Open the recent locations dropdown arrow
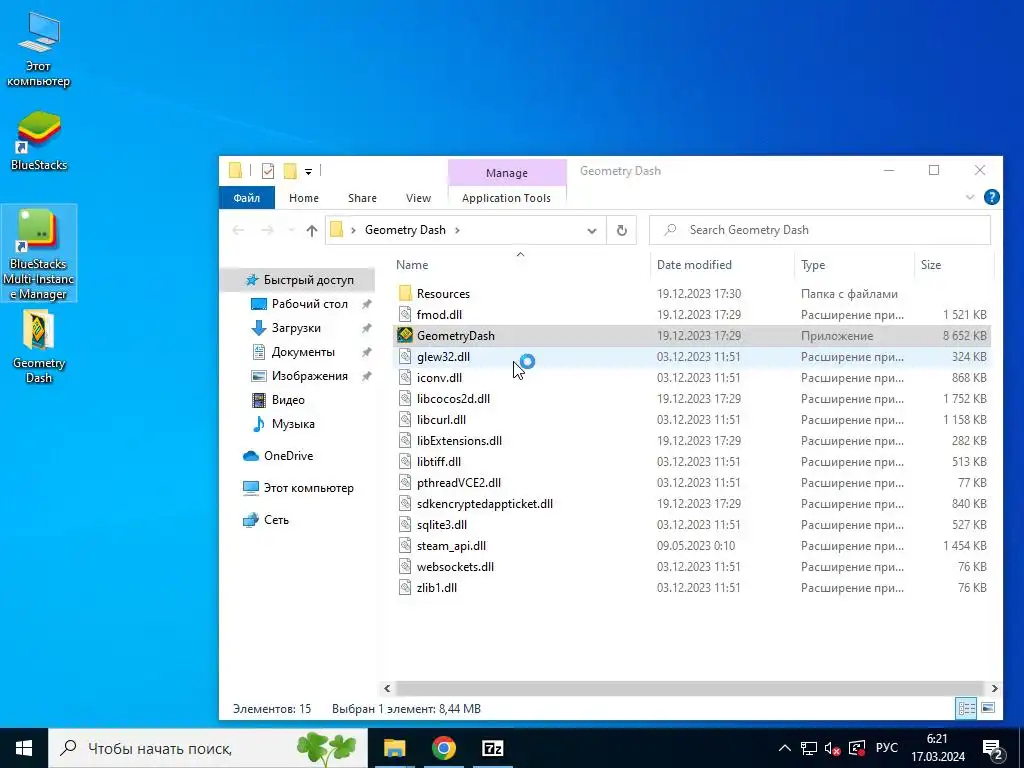 [291, 231]
